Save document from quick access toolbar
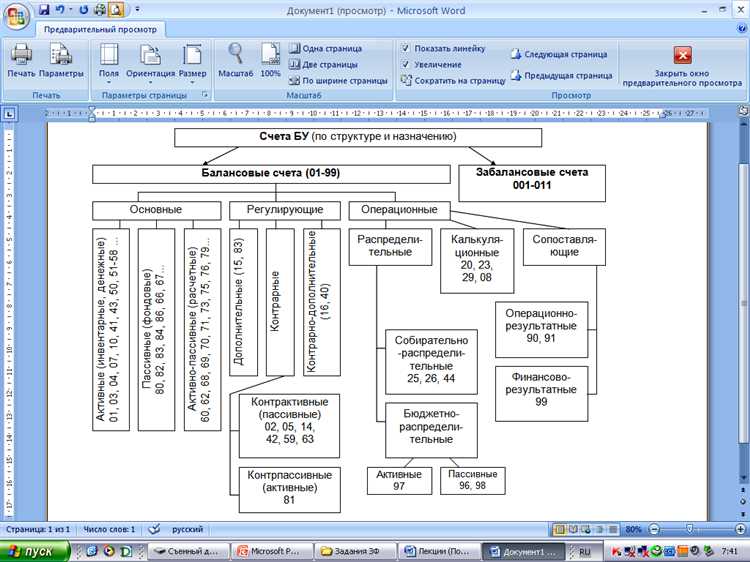750x562 pixels. [44, 9]
